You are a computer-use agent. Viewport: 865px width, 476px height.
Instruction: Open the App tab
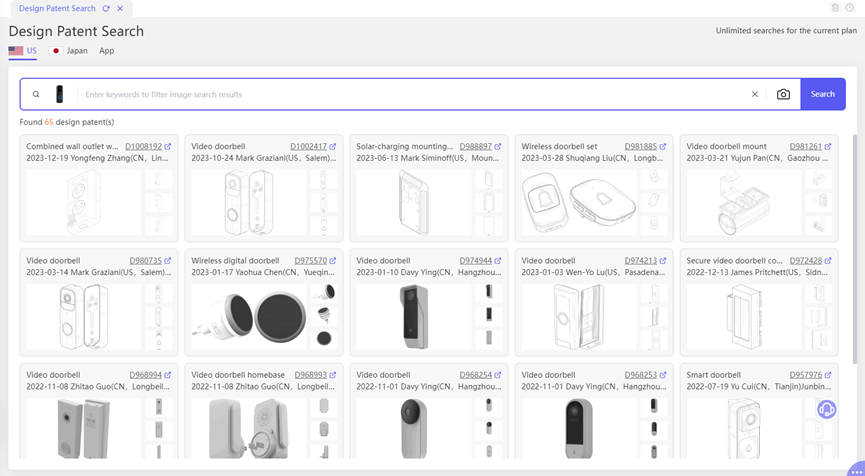click(106, 50)
